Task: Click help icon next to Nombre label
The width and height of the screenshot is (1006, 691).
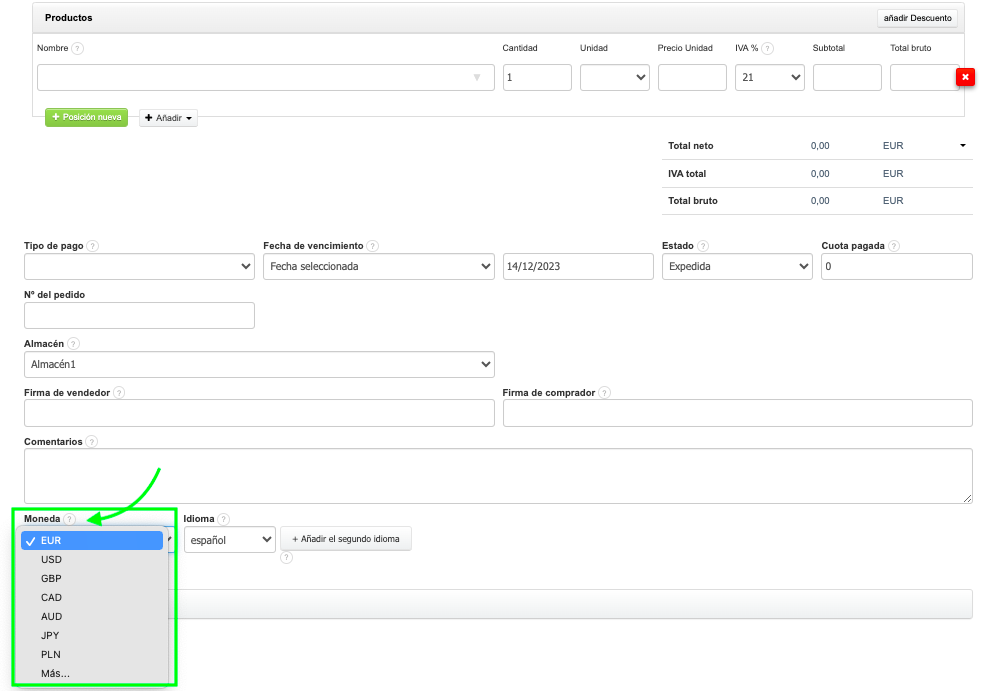Action: pos(77,48)
